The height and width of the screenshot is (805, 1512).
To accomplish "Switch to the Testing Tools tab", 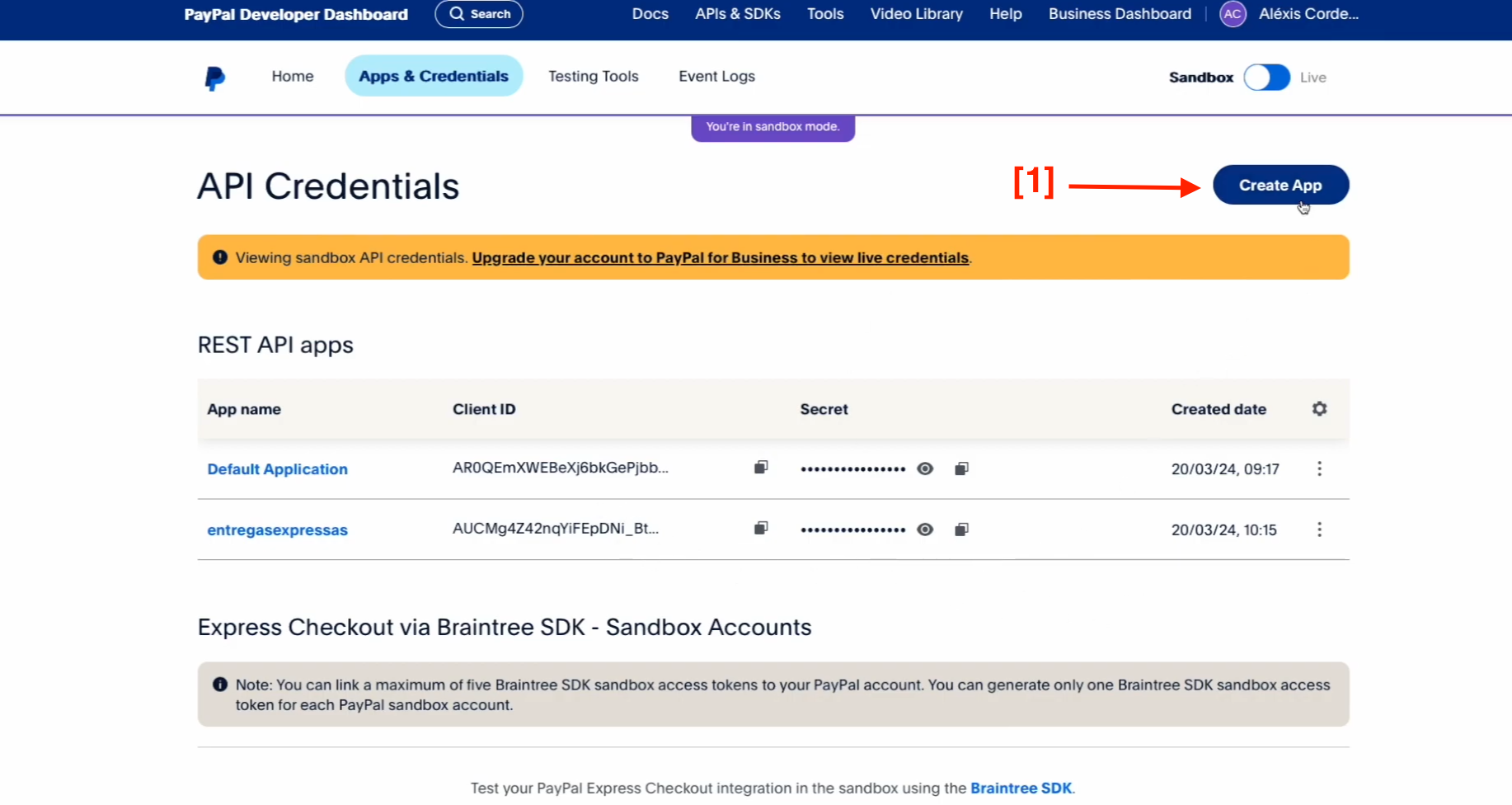I will tap(593, 77).
